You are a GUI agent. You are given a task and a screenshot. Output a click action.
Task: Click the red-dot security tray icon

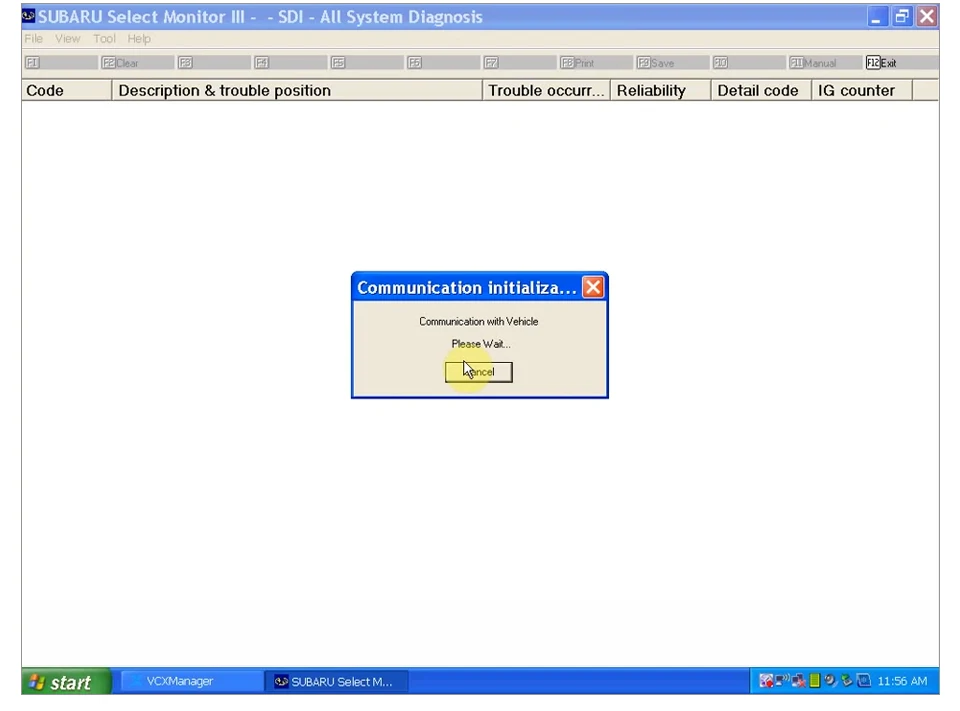click(x=766, y=681)
